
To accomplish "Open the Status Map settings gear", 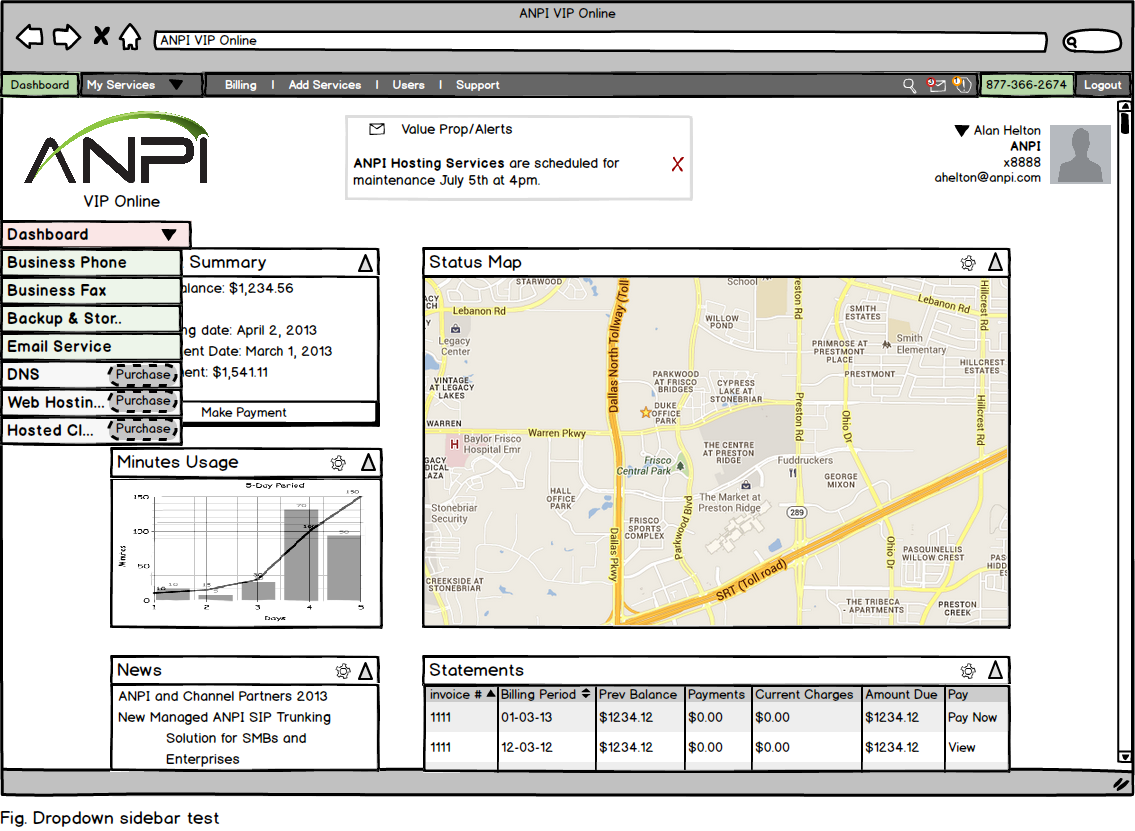I will [967, 262].
